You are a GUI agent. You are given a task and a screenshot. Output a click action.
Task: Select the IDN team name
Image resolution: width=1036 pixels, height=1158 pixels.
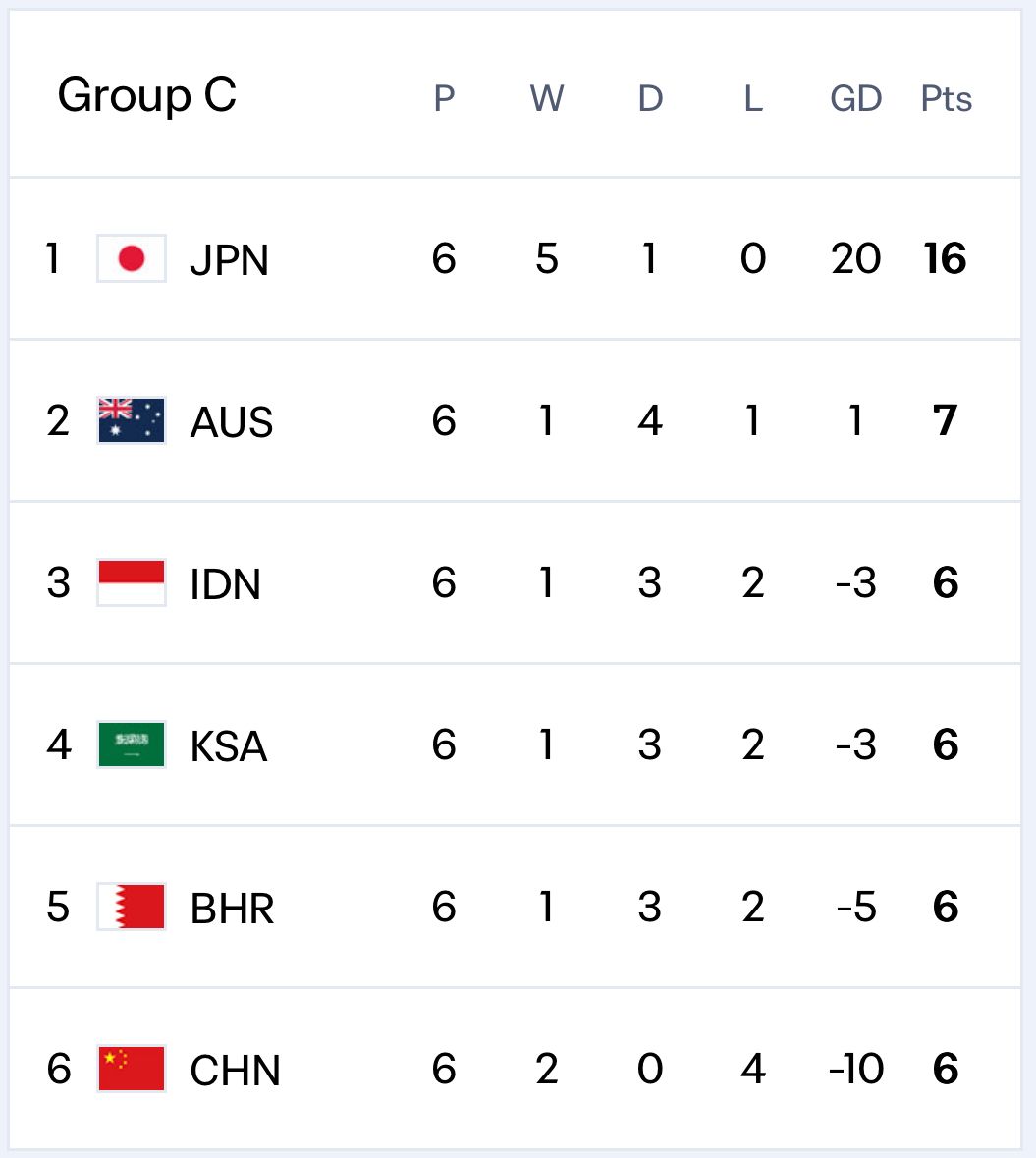(x=226, y=584)
